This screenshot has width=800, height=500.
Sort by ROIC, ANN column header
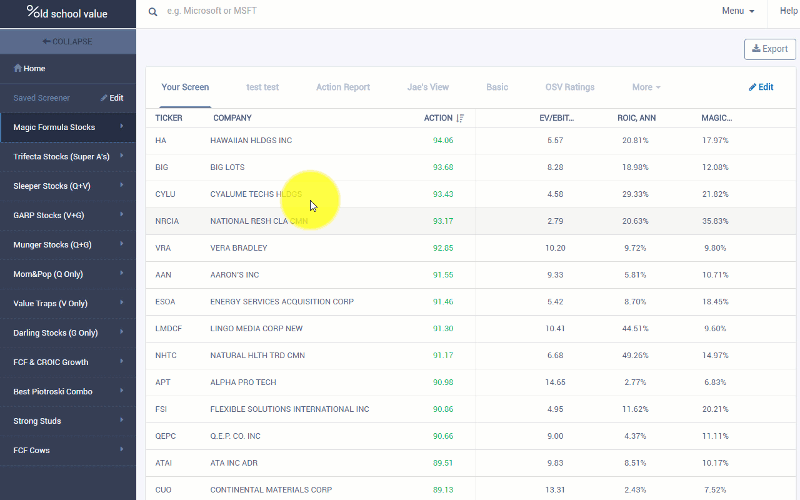tap(636, 118)
